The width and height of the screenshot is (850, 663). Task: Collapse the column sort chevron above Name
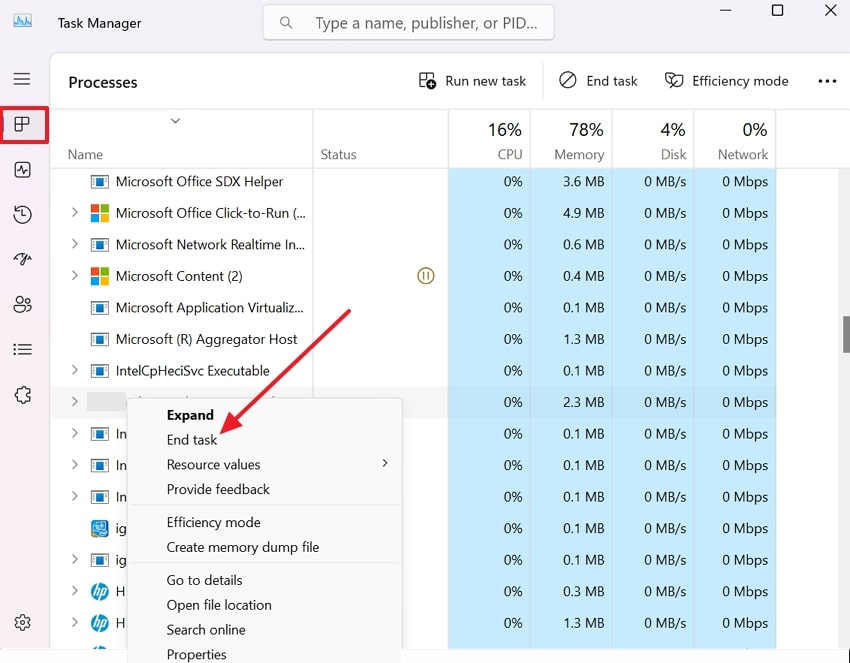175,120
